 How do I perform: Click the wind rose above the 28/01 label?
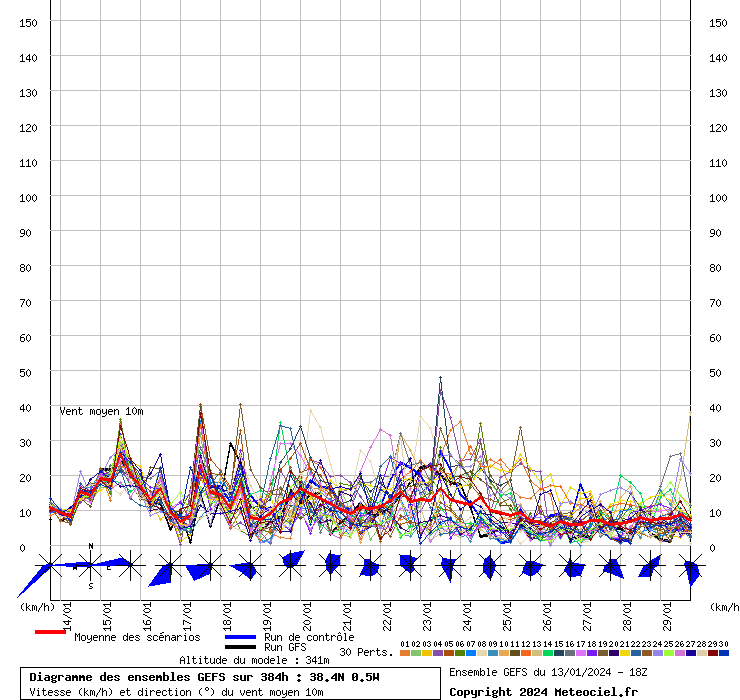(650, 567)
